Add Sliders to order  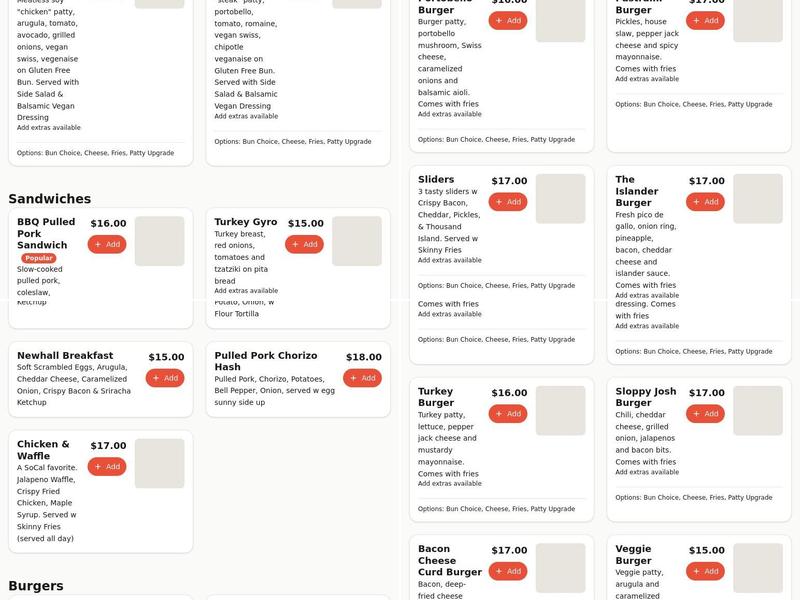point(508,202)
